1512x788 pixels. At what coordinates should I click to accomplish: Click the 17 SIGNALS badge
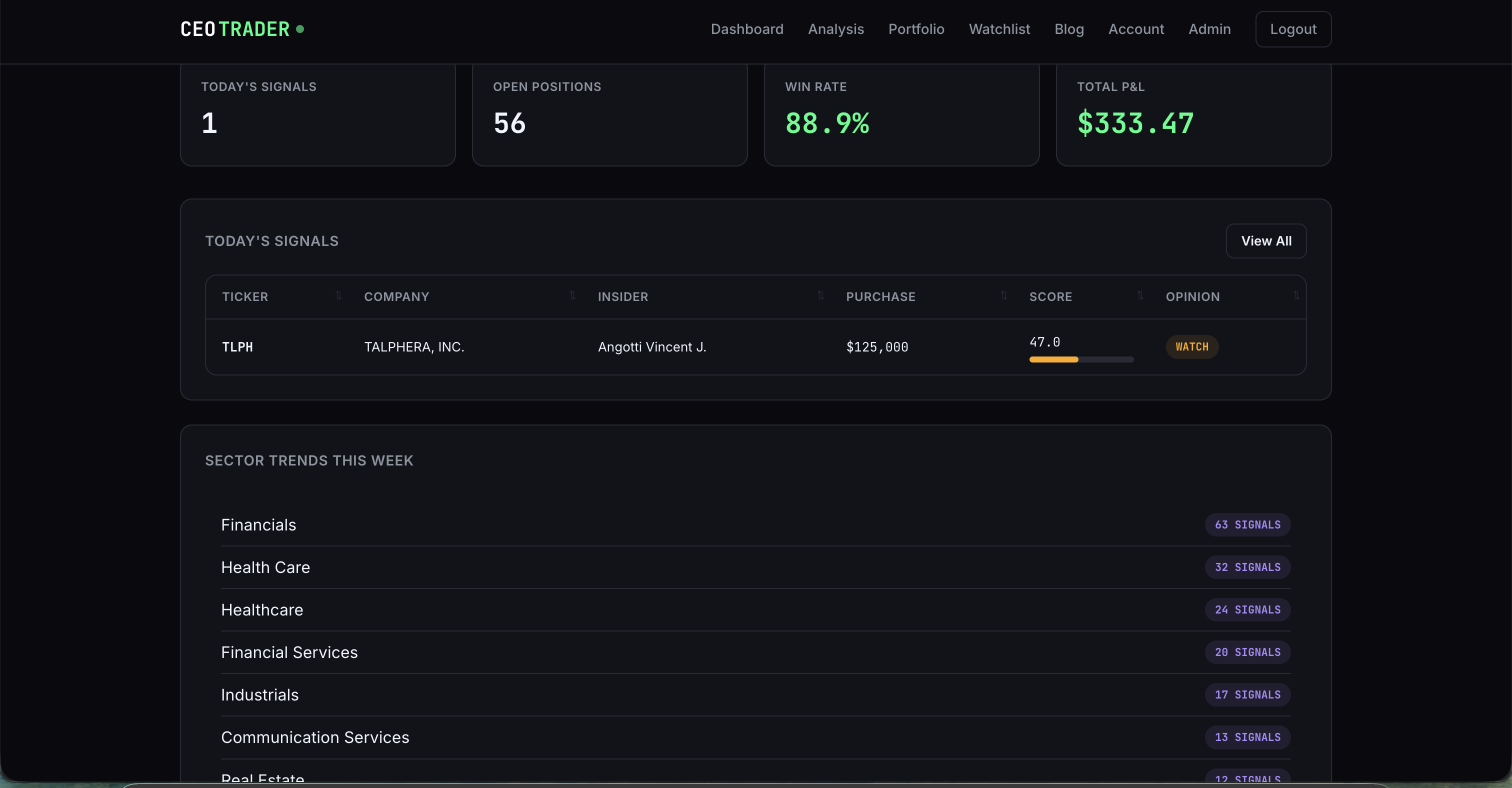pos(1247,694)
